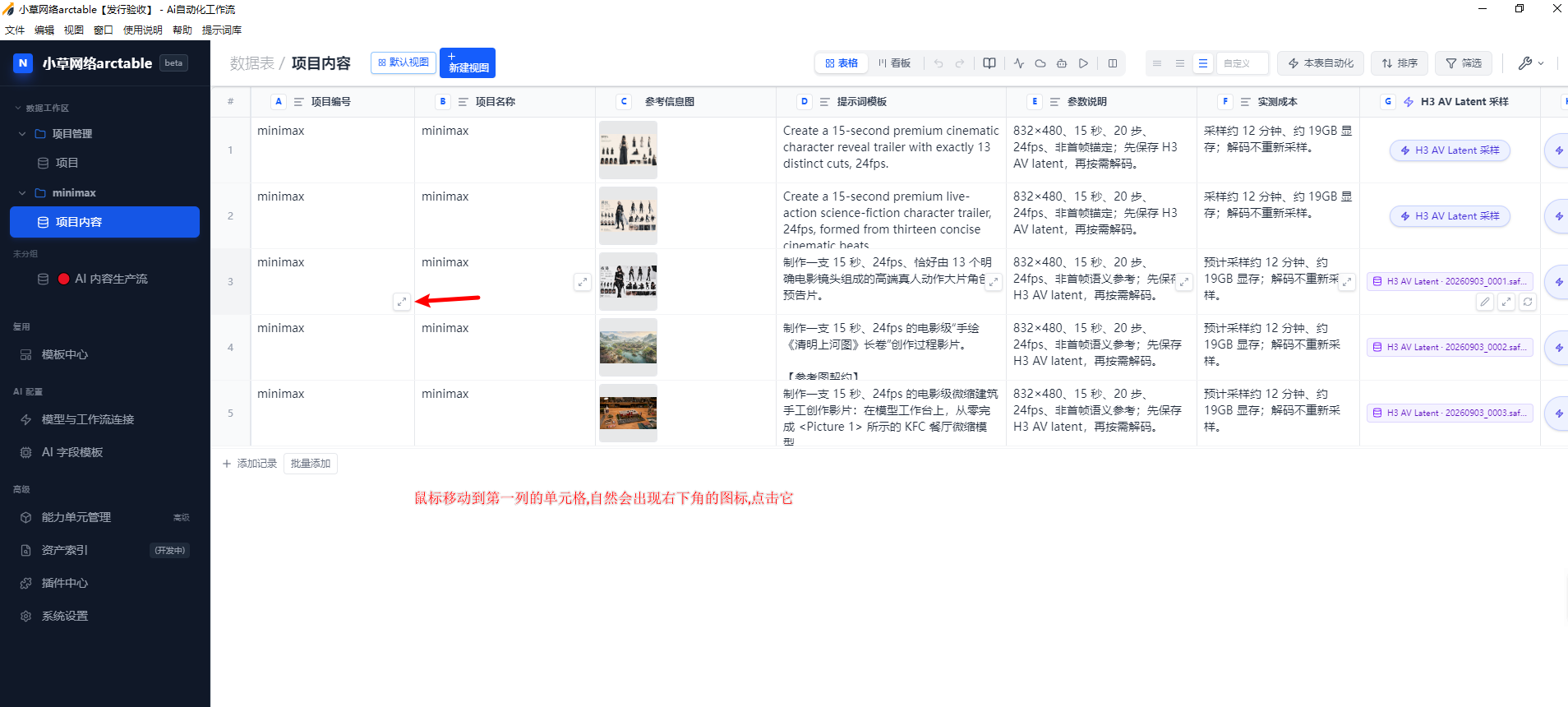
Task: Click the undo arrow in the toolbar
Action: pyautogui.click(x=938, y=63)
